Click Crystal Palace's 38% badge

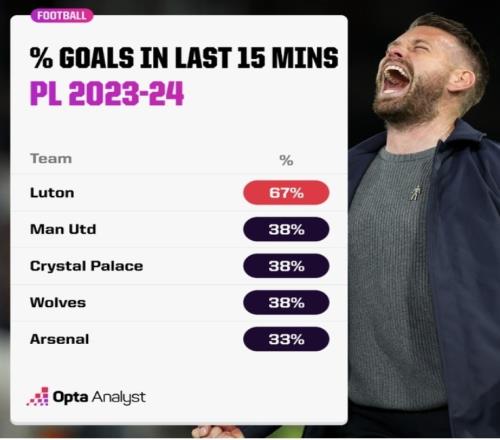(286, 266)
